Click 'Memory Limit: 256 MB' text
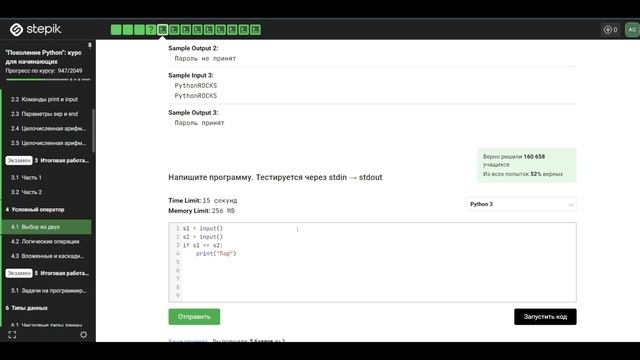This screenshot has height=360, width=640. 202,211
